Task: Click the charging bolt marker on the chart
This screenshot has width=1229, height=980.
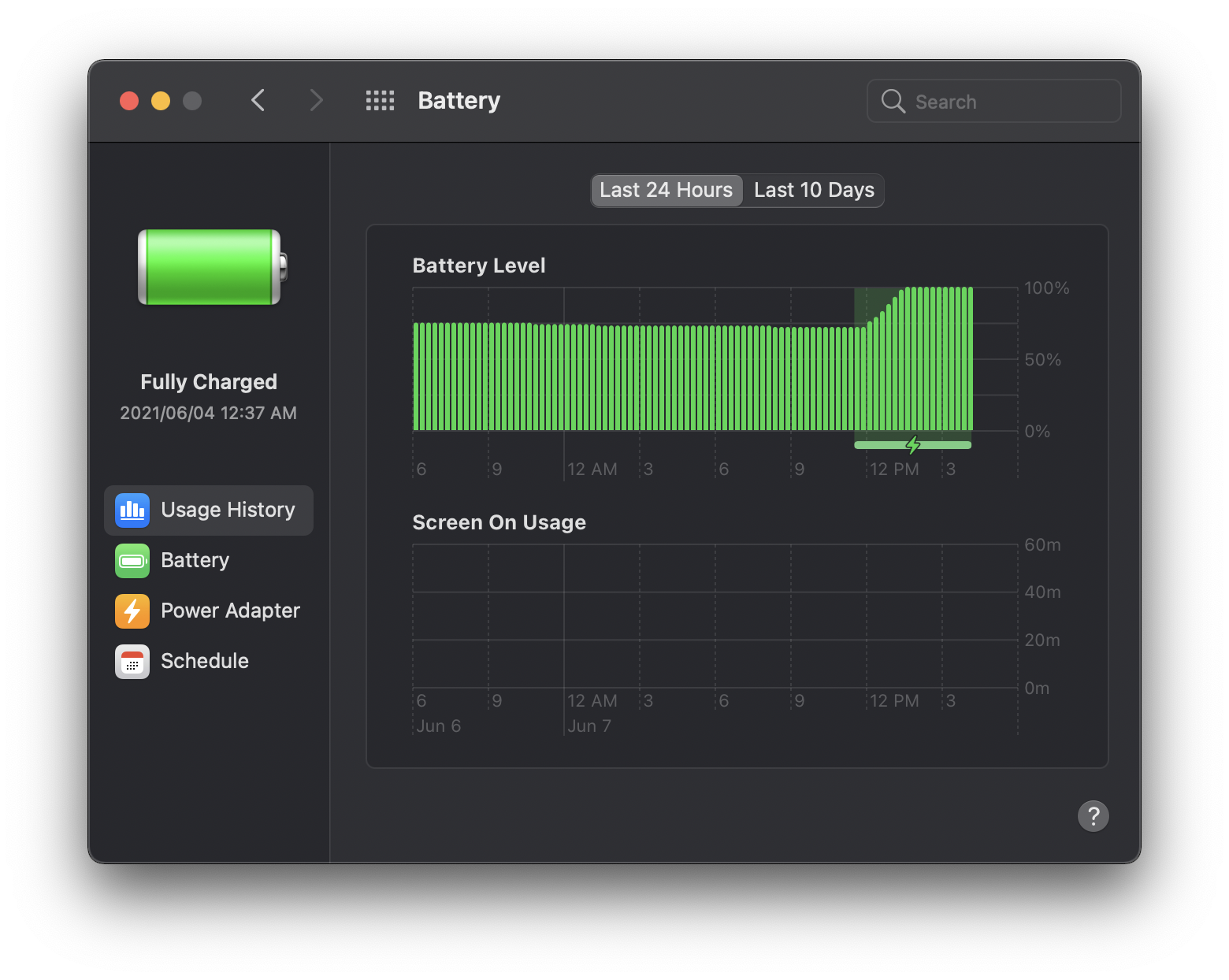Action: [x=913, y=445]
